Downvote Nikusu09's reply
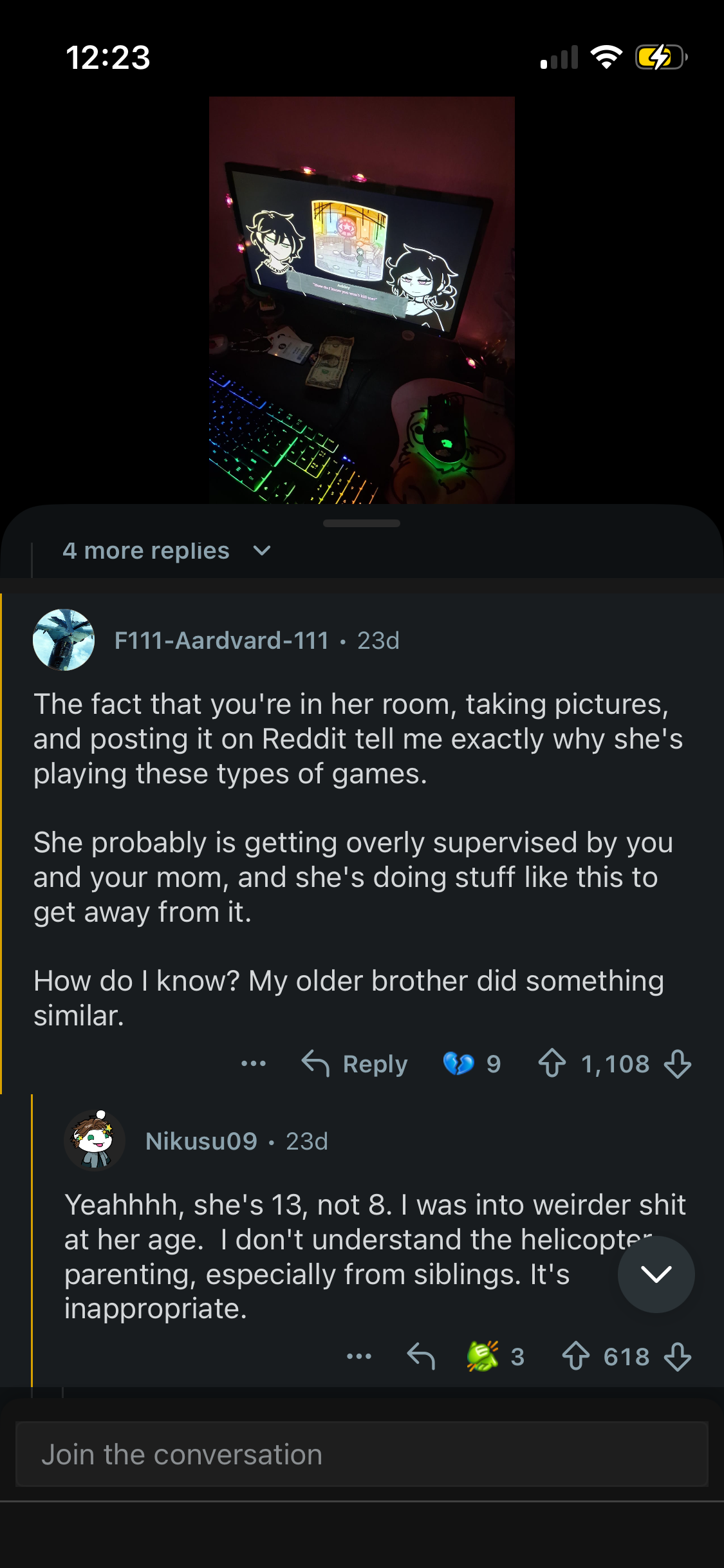The width and height of the screenshot is (724, 1568). (678, 1356)
